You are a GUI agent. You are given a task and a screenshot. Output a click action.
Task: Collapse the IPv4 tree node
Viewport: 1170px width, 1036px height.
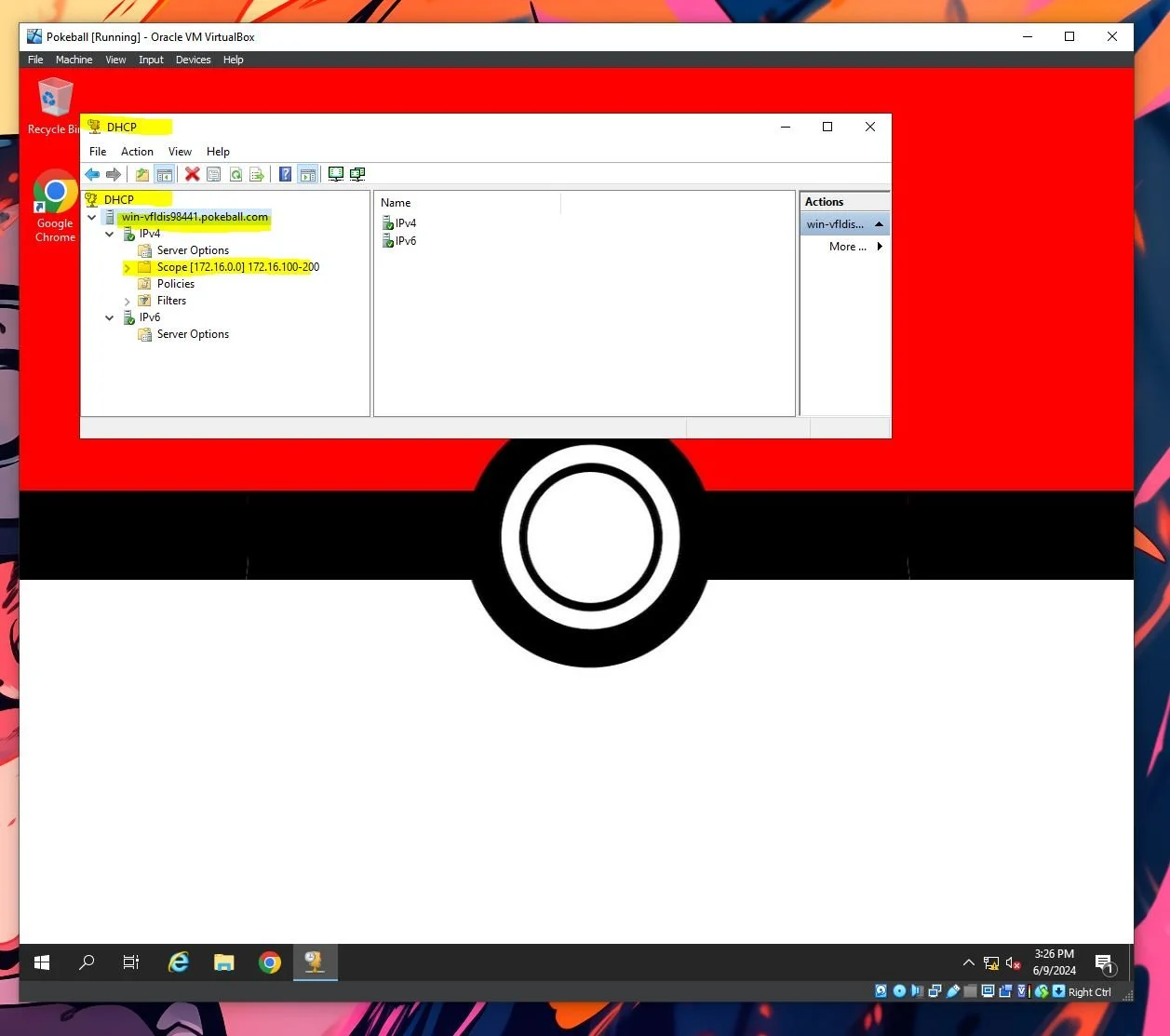point(110,234)
